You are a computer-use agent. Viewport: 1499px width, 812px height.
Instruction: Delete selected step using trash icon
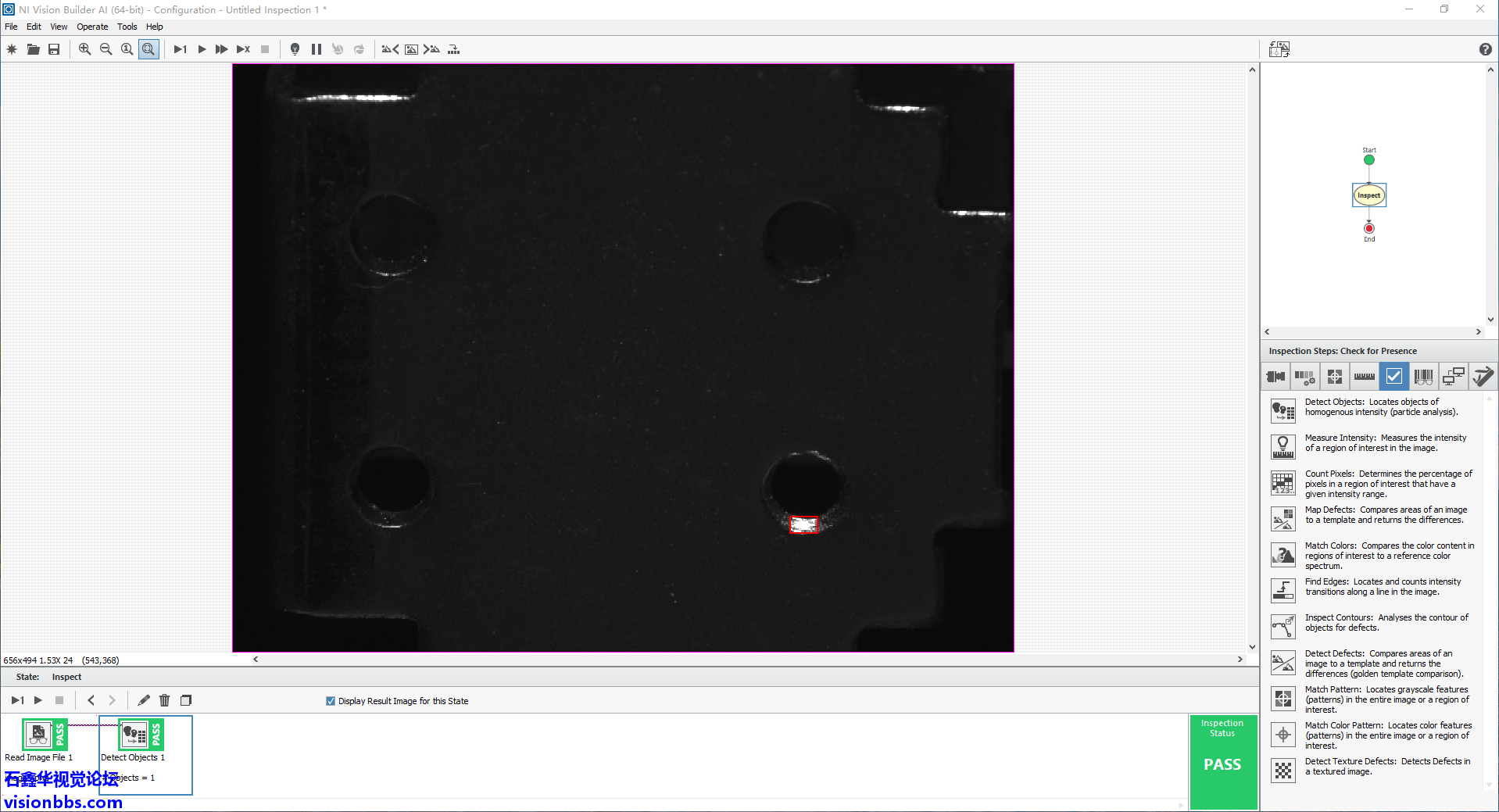pos(164,700)
